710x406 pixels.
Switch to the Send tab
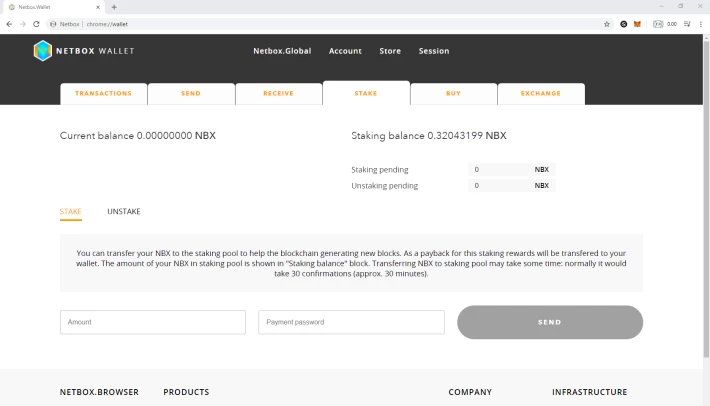[x=191, y=94]
